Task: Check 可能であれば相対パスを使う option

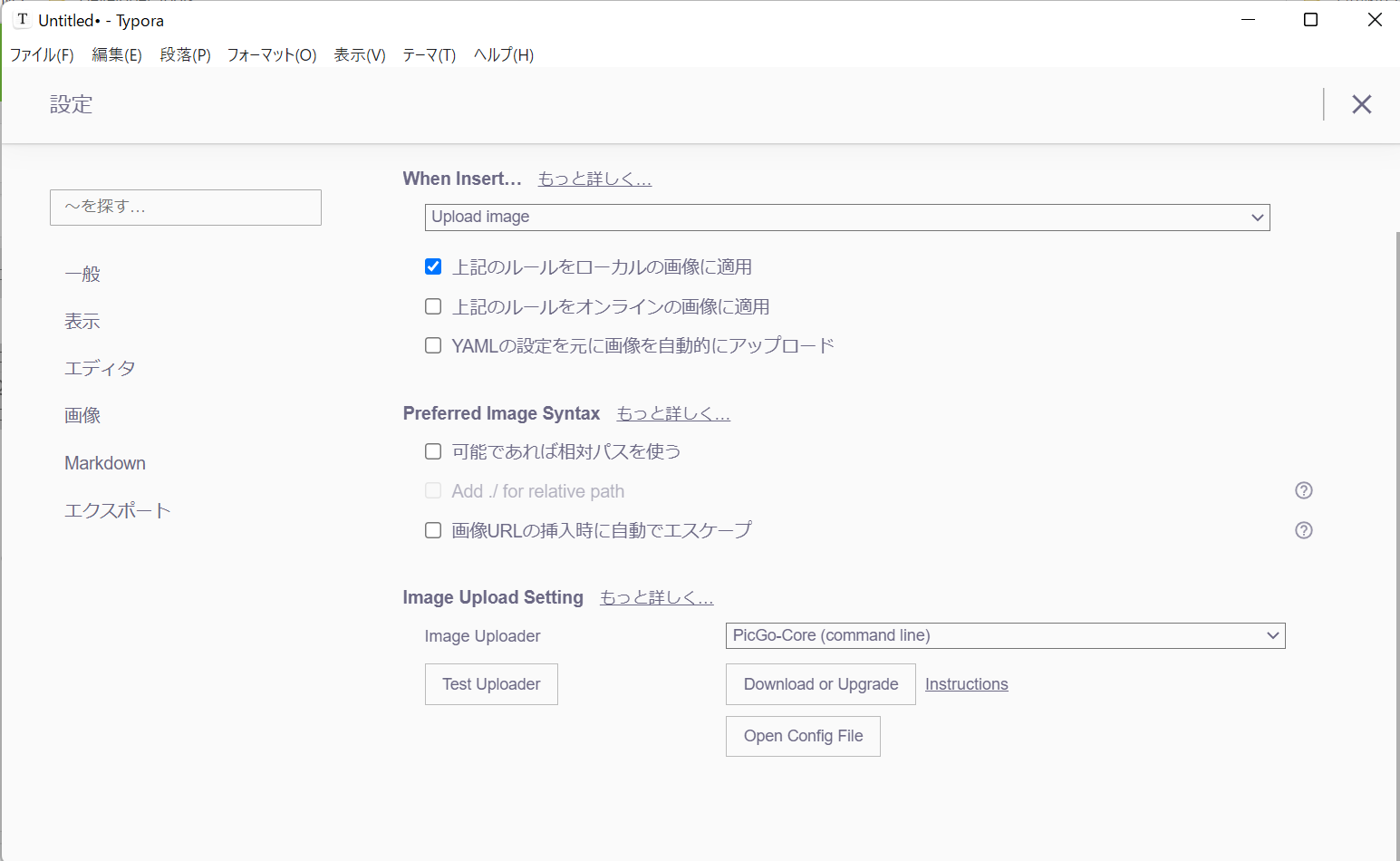Action: click(433, 451)
